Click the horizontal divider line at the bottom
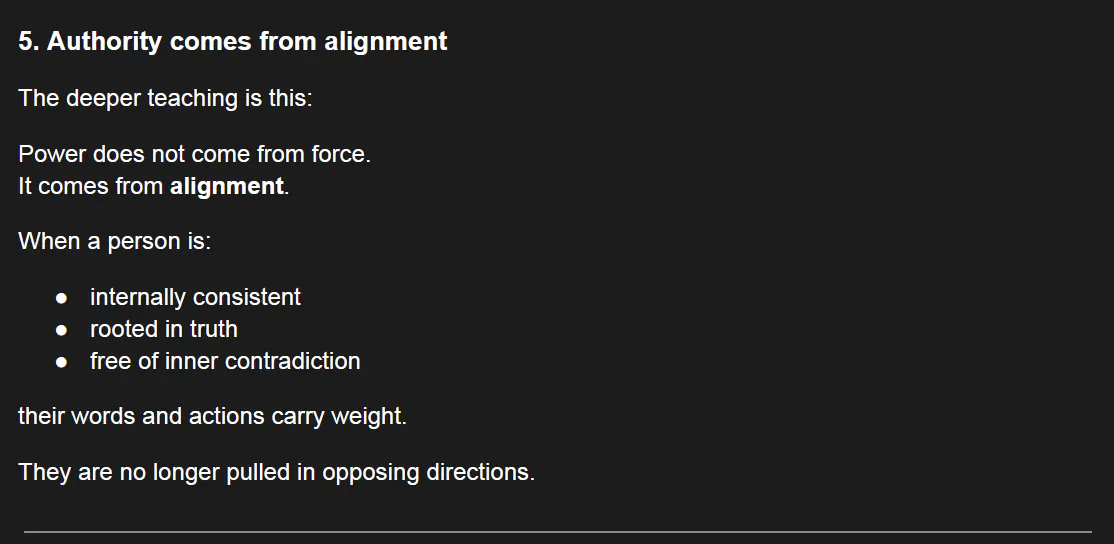This screenshot has height=544, width=1114. (x=557, y=531)
